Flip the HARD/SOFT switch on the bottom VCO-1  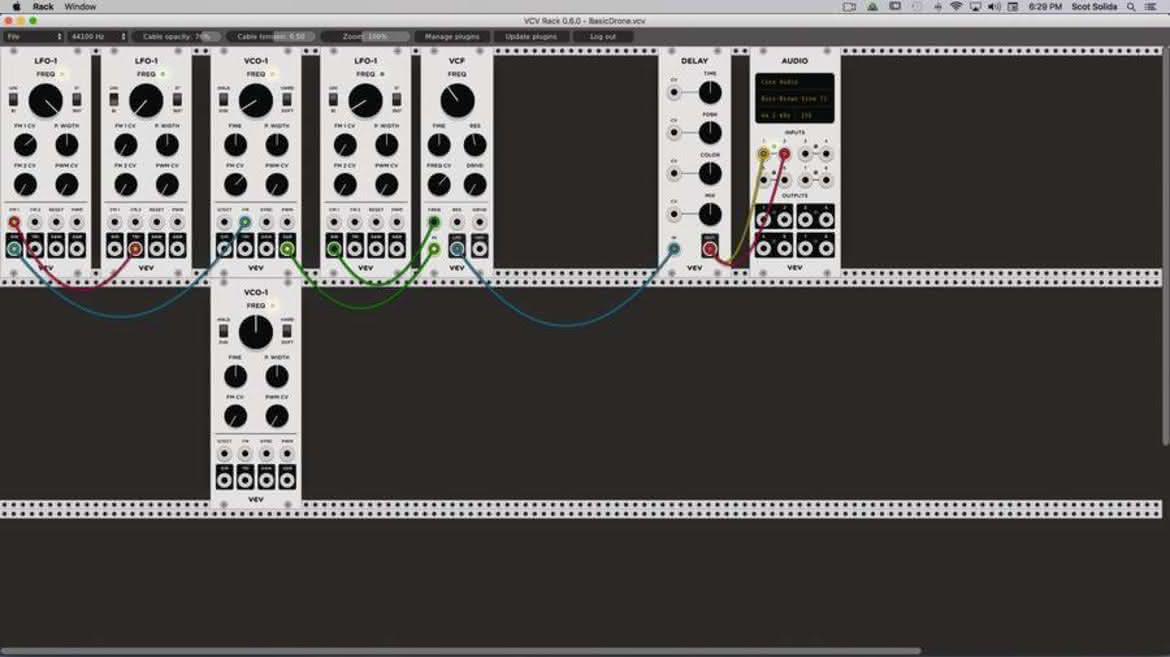tap(287, 331)
